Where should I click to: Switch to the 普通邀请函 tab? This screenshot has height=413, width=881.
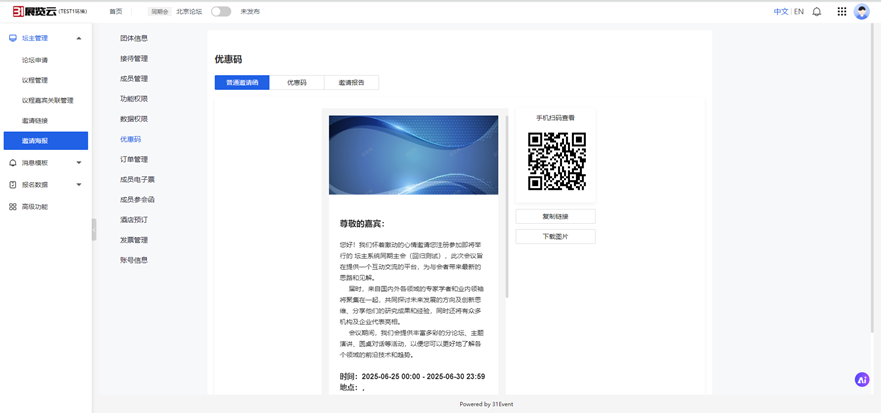tap(242, 83)
